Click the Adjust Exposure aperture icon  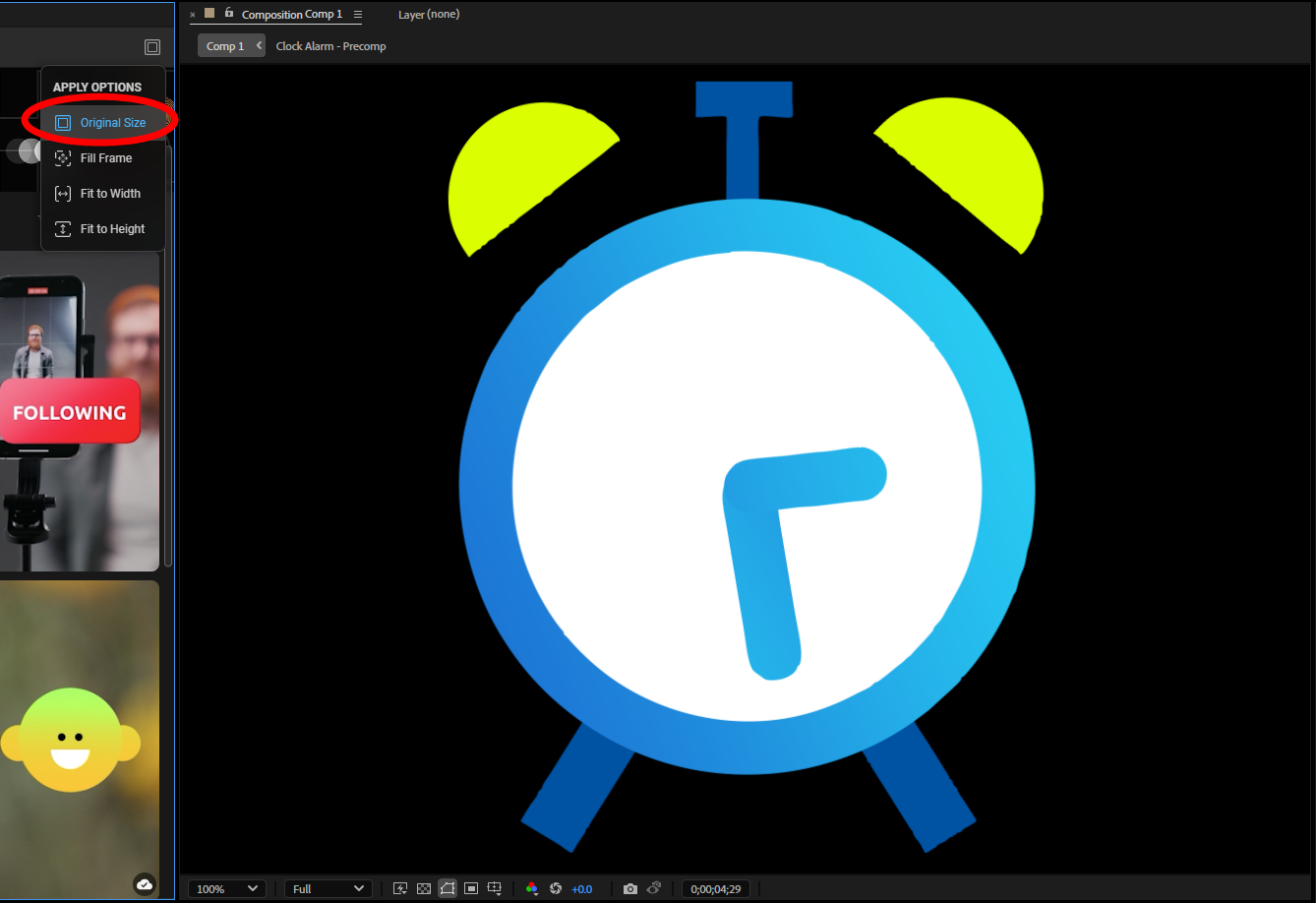pyautogui.click(x=556, y=887)
